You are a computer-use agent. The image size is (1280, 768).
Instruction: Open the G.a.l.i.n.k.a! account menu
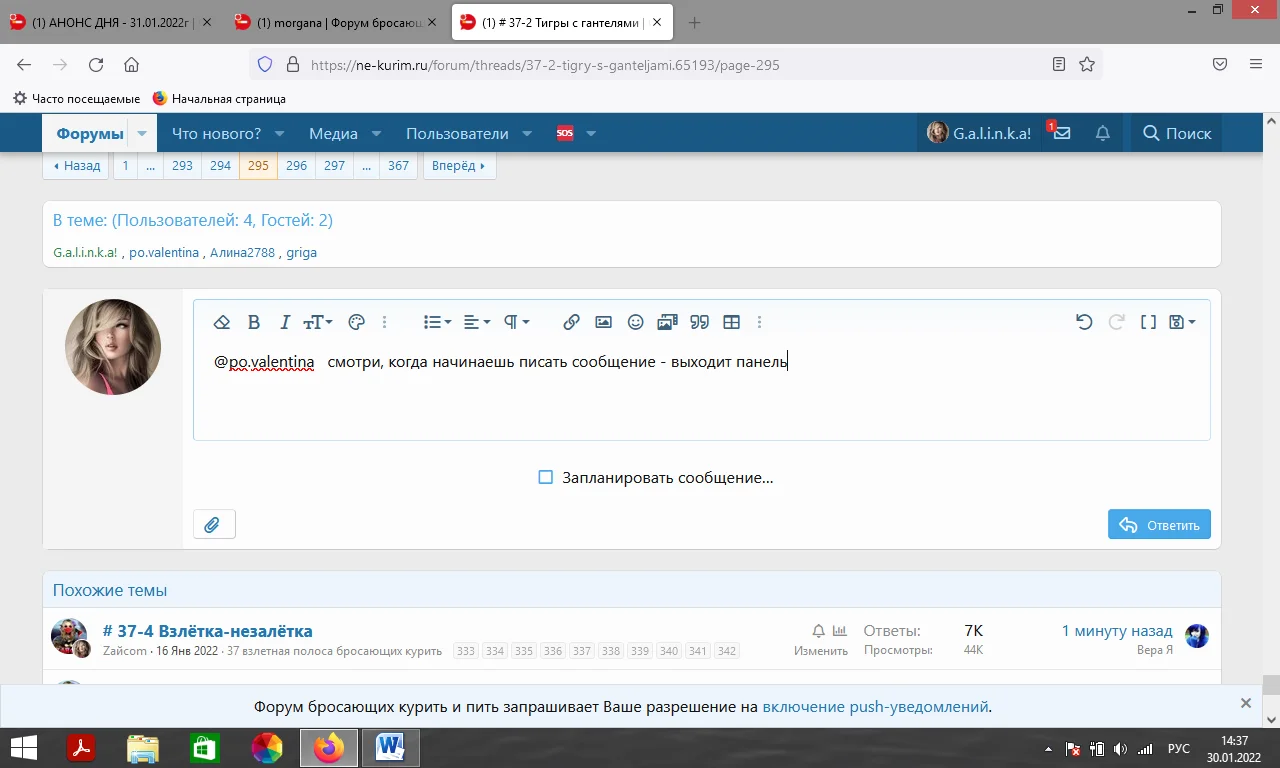click(x=979, y=133)
